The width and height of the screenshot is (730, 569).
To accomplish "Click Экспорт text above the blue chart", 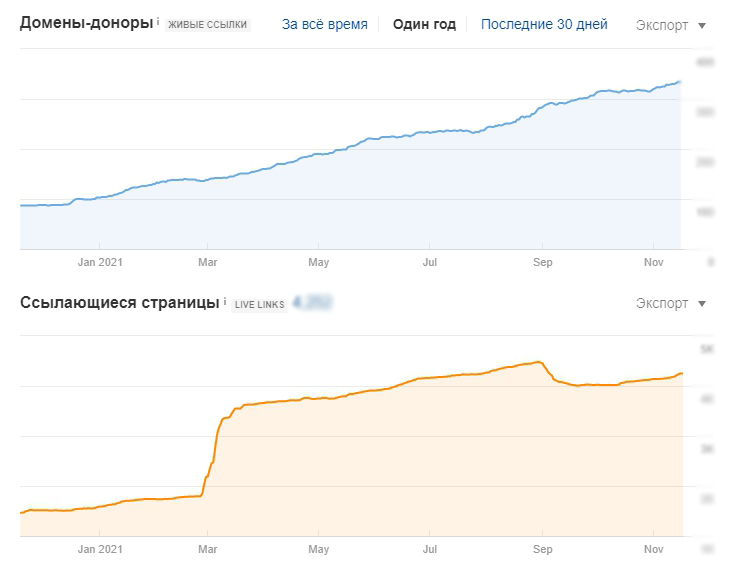I will [x=662, y=25].
